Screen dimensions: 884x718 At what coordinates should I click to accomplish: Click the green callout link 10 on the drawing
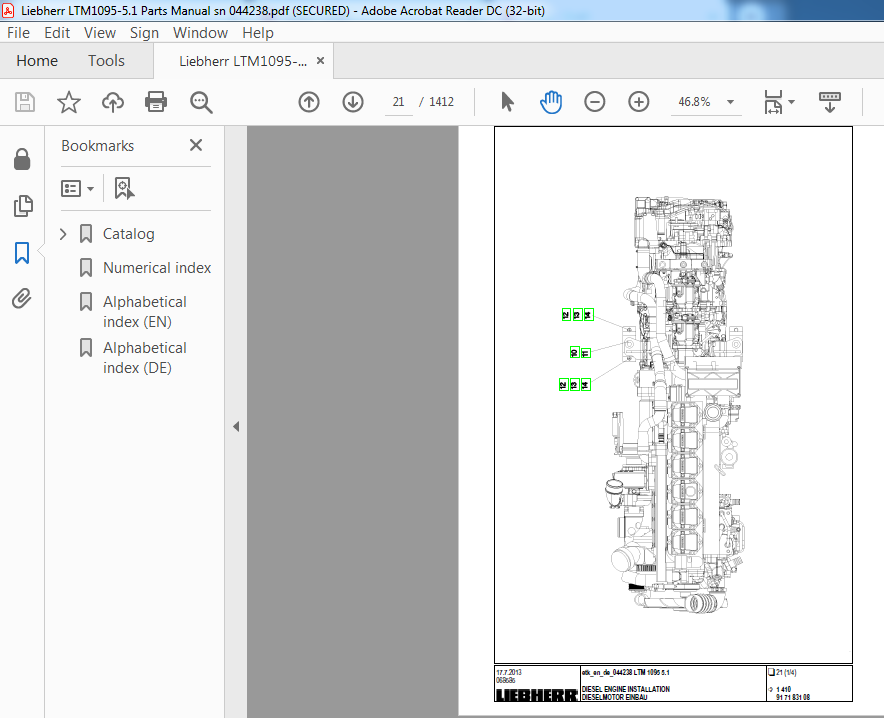pos(574,352)
